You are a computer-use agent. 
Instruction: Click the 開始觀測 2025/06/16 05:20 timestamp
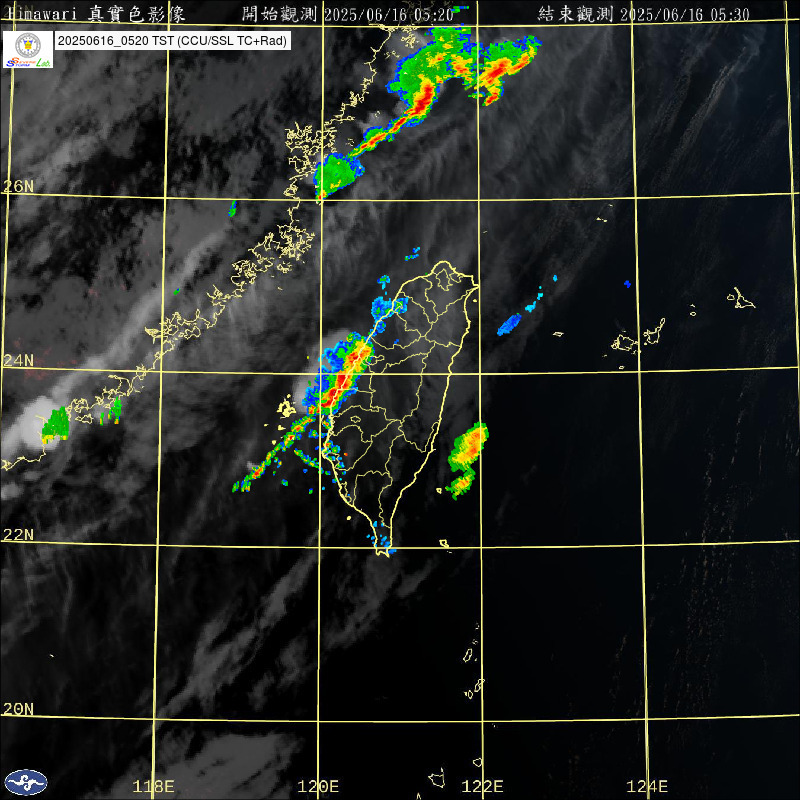coord(347,14)
